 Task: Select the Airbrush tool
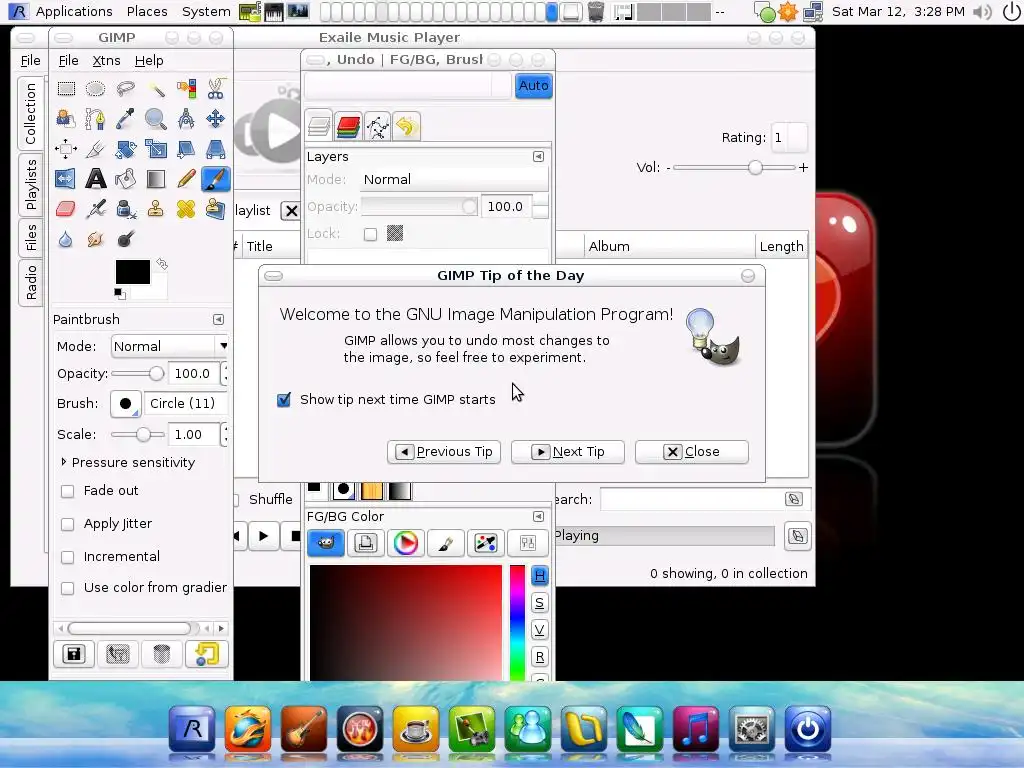[95, 209]
